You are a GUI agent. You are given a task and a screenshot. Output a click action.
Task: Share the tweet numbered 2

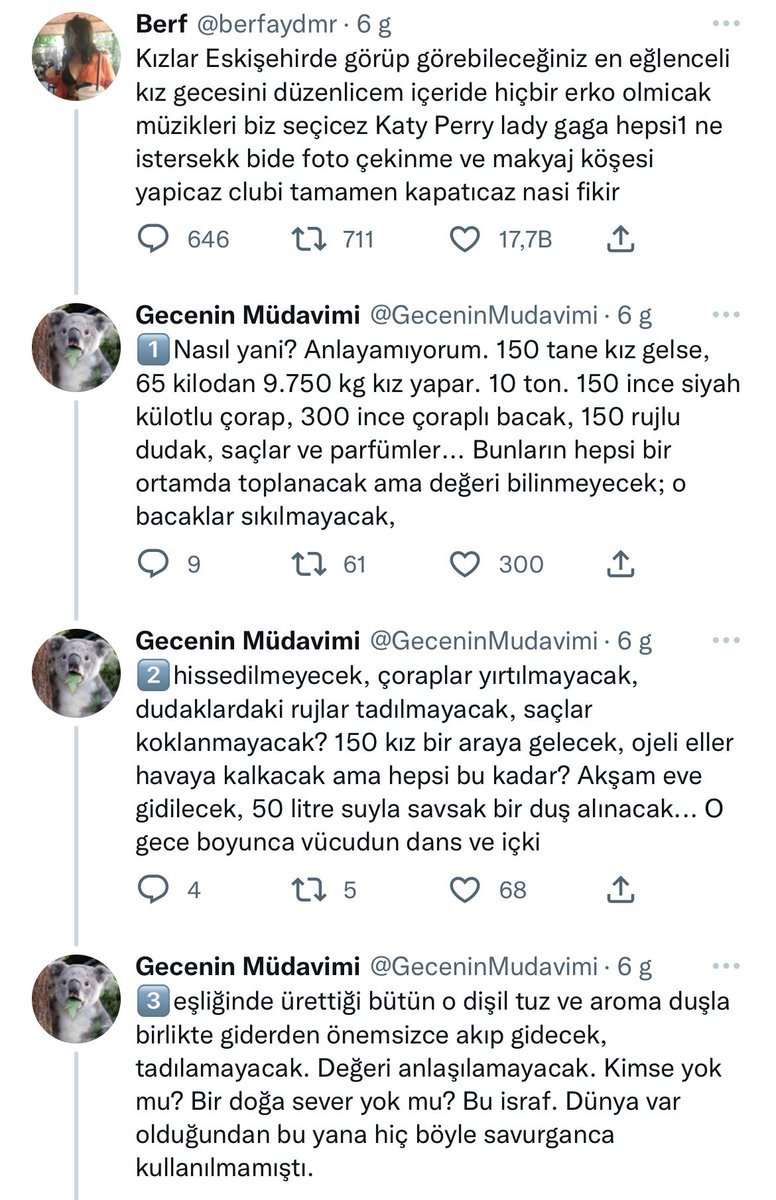click(x=620, y=889)
